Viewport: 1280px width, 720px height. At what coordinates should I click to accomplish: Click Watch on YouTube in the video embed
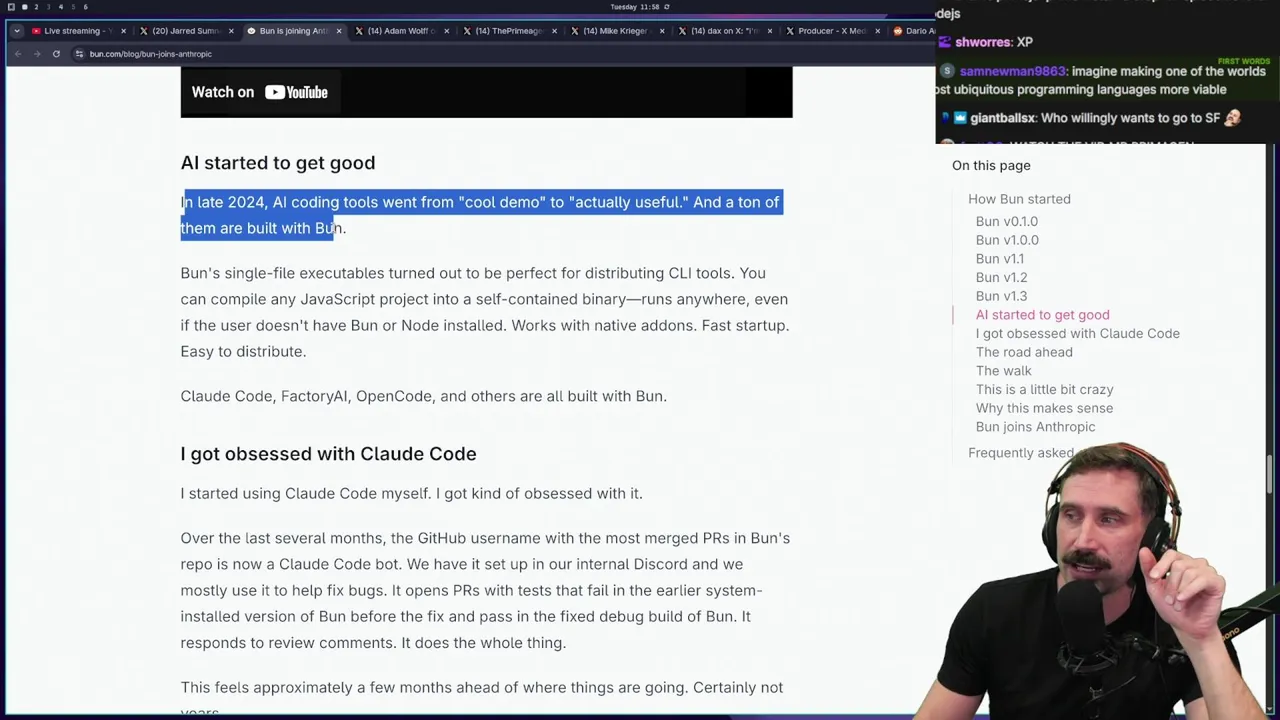click(x=260, y=92)
